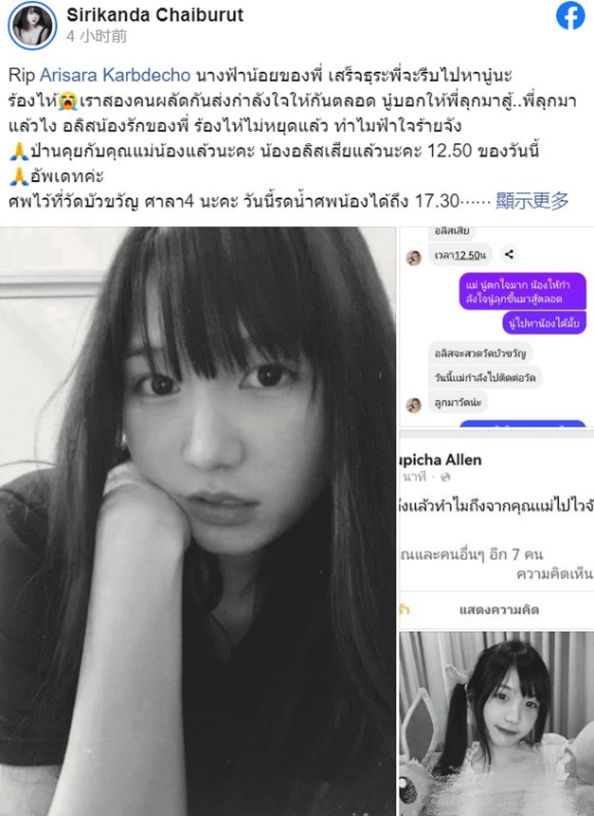Open tagged Arisara Karbdecho profile link
594x816 pixels.
coord(115,75)
